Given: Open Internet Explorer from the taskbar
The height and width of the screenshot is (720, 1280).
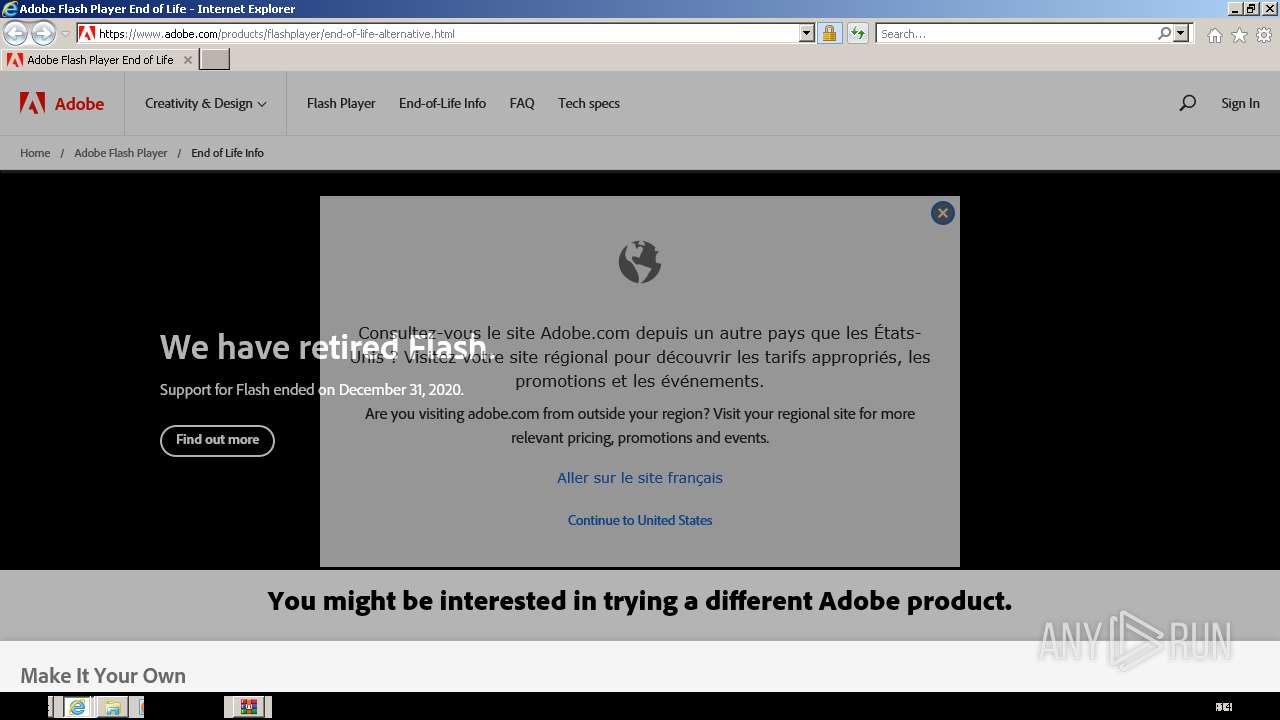Looking at the screenshot, I should click(77, 707).
